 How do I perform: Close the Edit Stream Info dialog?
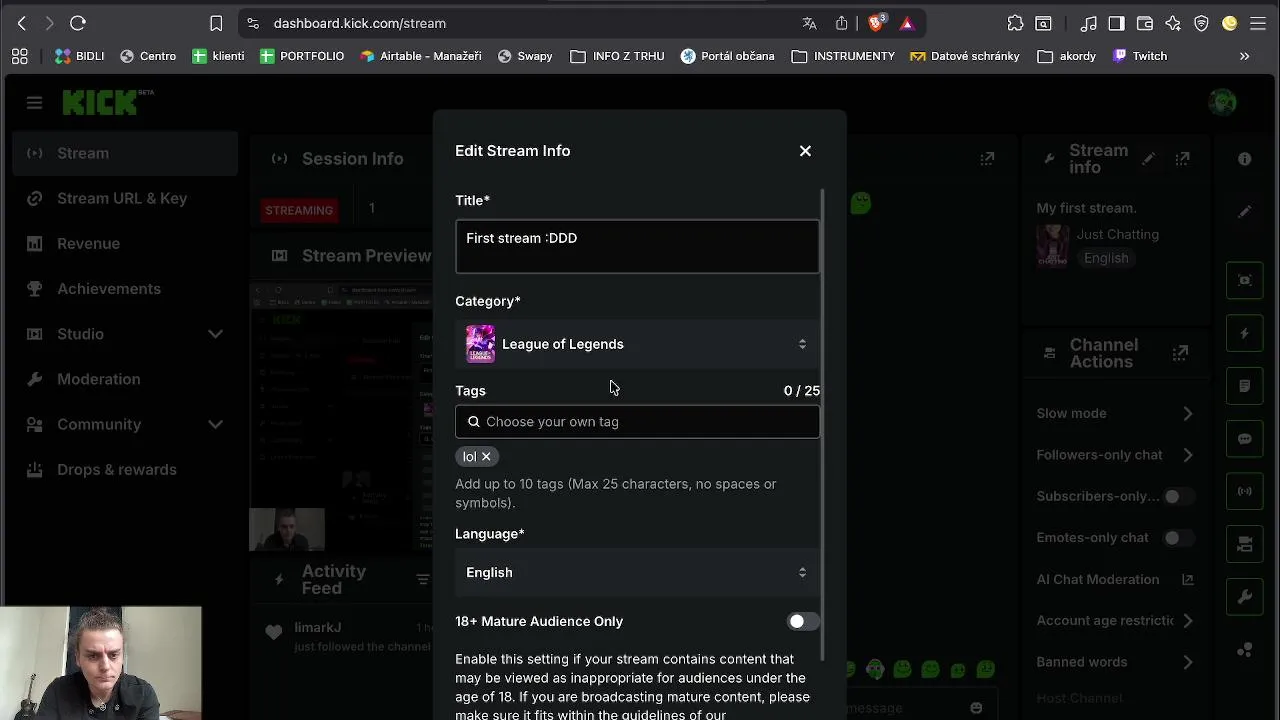pos(805,151)
